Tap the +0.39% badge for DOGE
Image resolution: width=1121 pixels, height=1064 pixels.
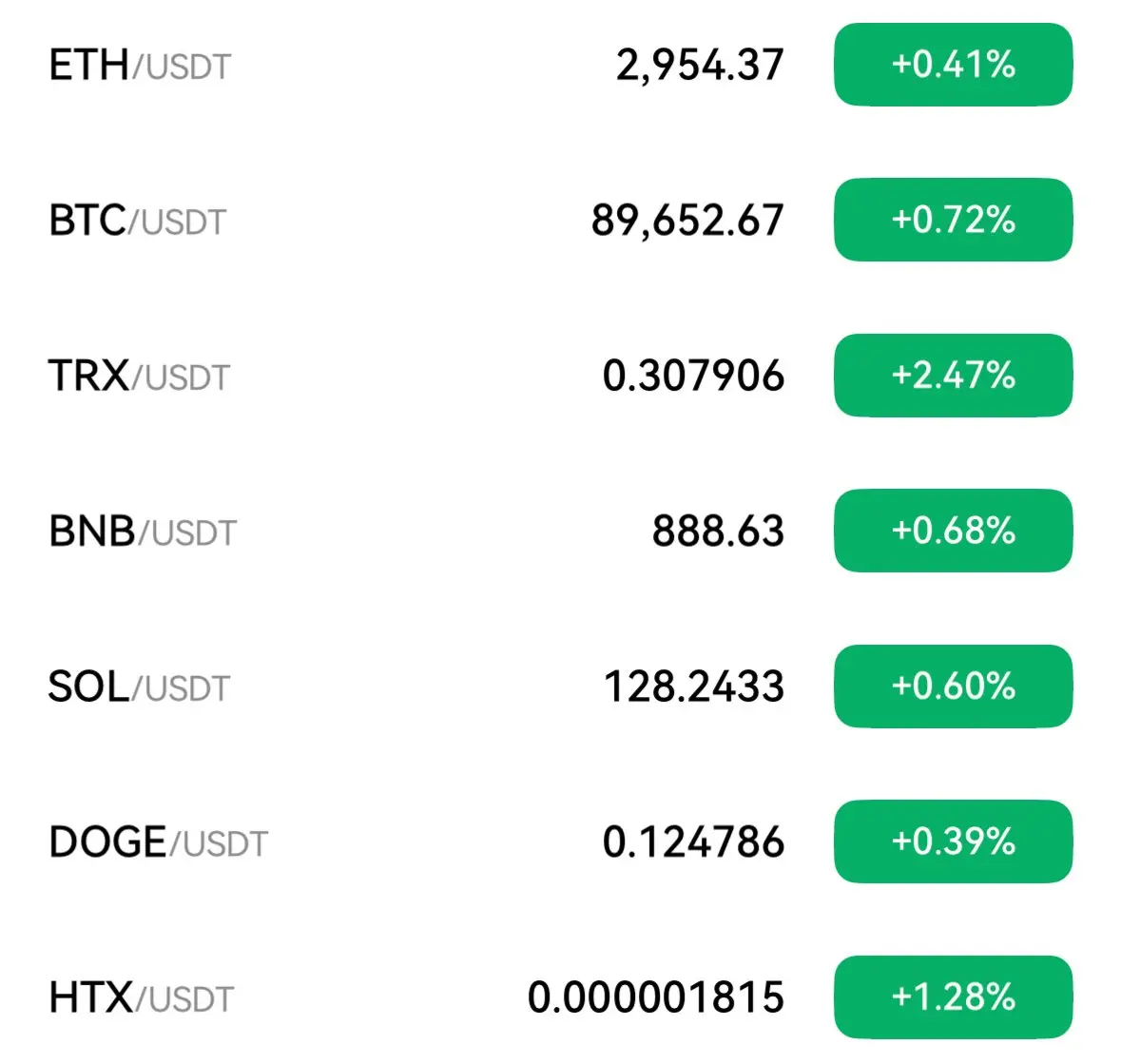click(x=953, y=842)
